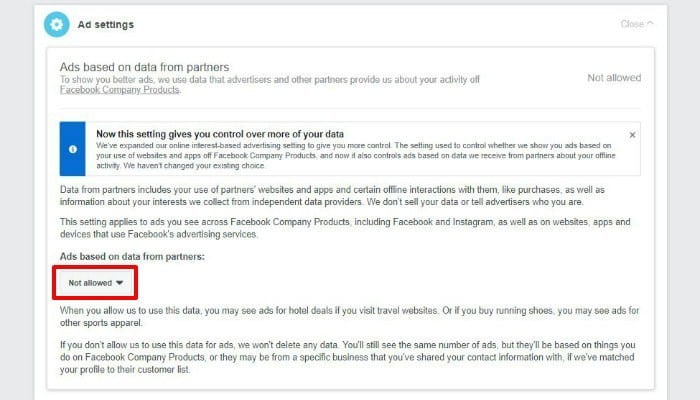Click the banner headline about control over data
The width and height of the screenshot is (700, 400).
click(220, 134)
